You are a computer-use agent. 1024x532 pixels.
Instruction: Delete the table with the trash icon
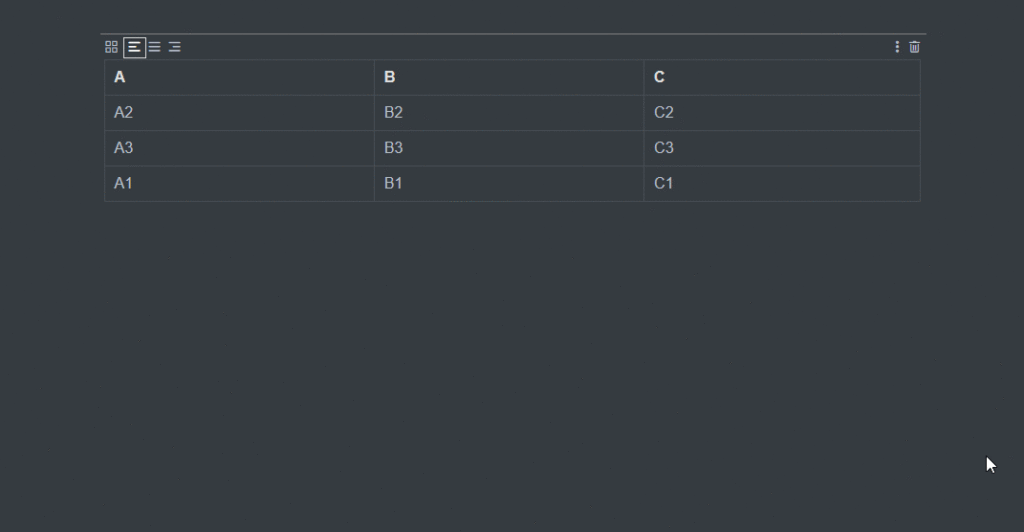pos(914,47)
